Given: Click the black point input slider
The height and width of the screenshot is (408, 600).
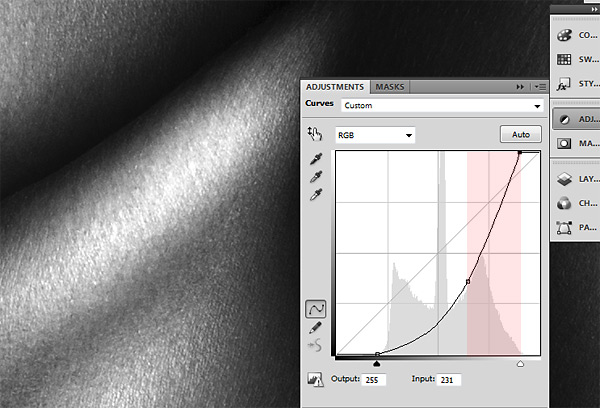Looking at the screenshot, I should click(x=377, y=364).
